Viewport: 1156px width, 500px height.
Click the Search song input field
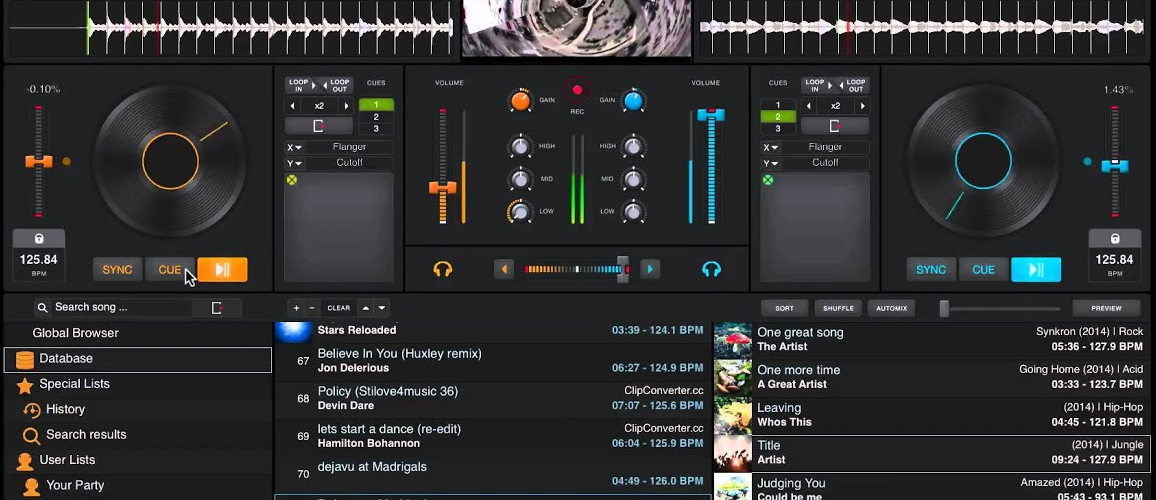click(122, 308)
